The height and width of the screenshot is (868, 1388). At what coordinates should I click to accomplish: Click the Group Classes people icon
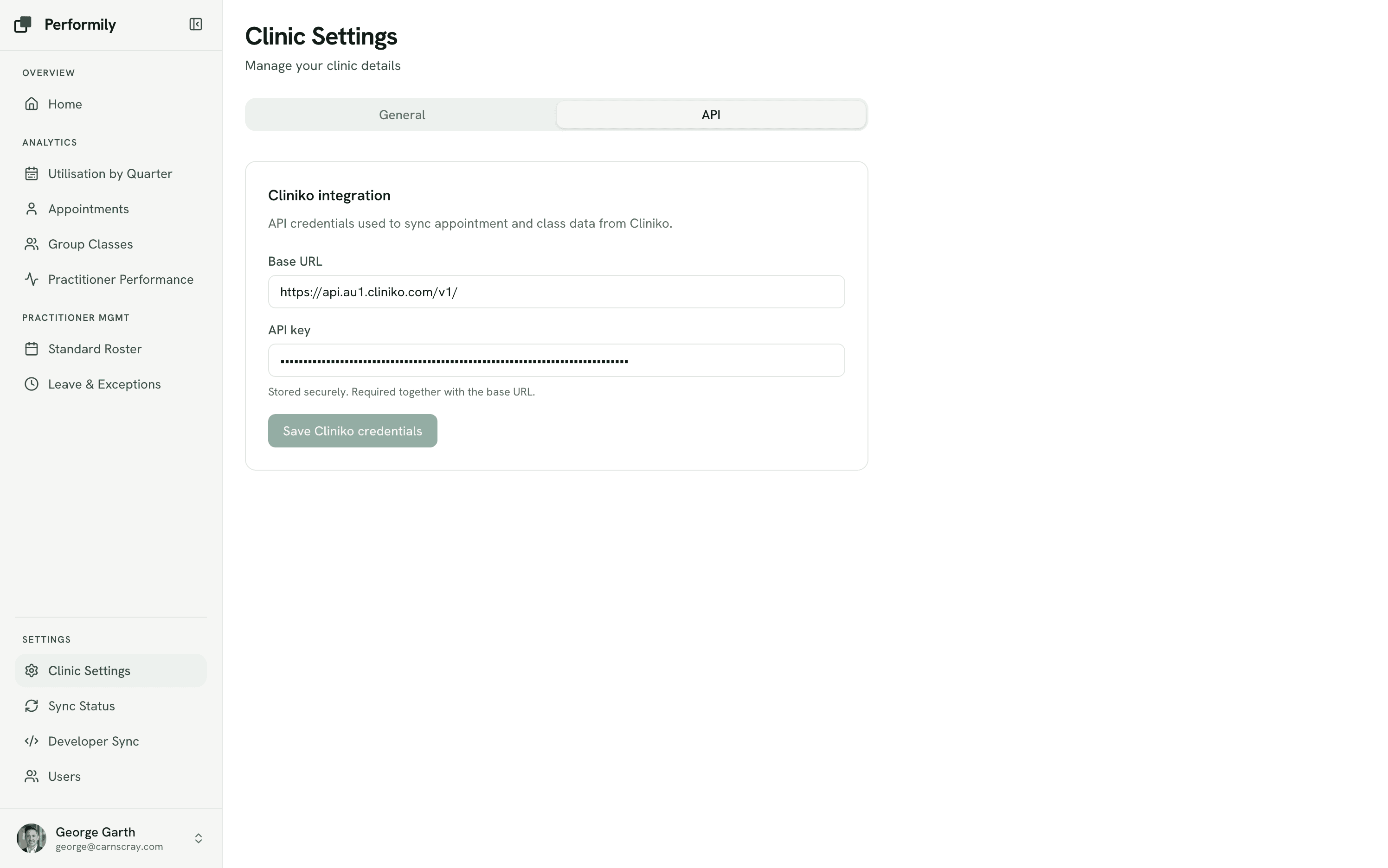click(x=32, y=244)
